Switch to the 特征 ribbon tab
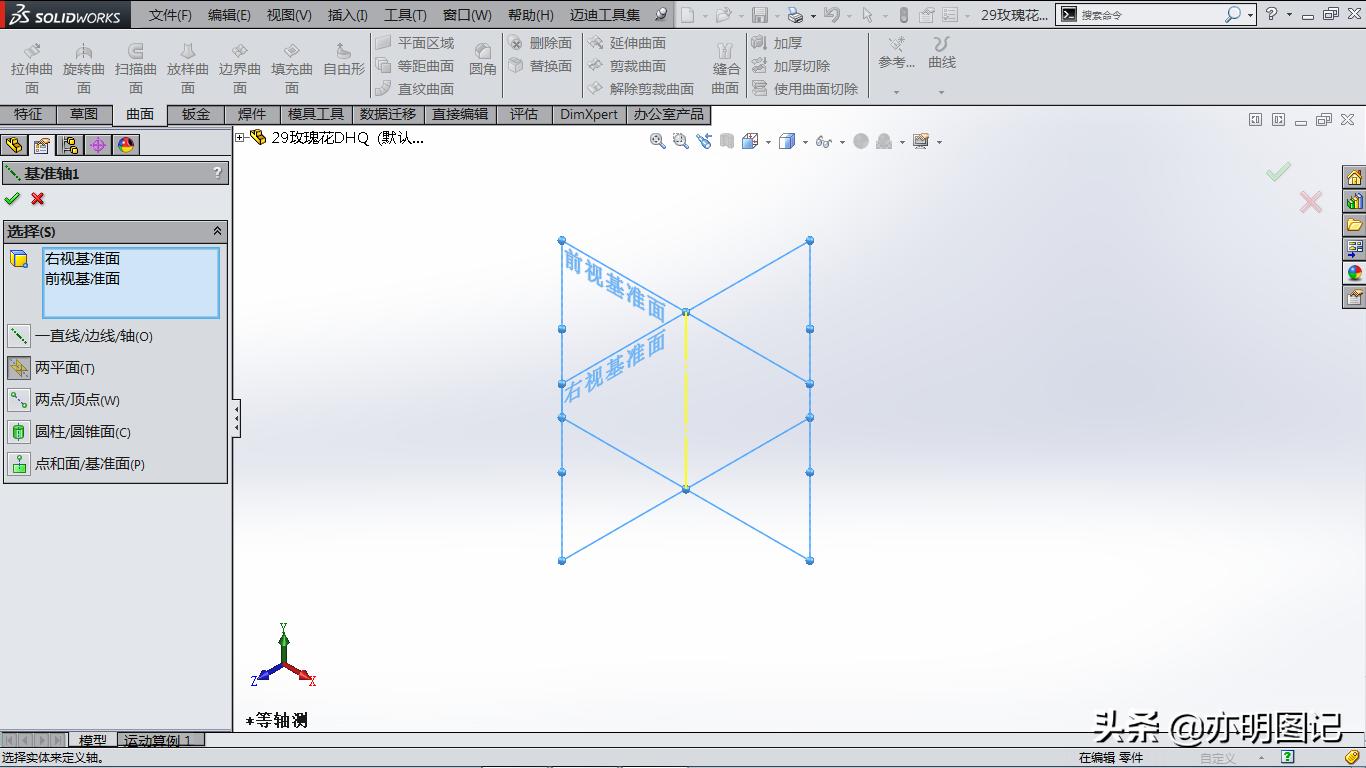The image size is (1366, 768). click(29, 114)
